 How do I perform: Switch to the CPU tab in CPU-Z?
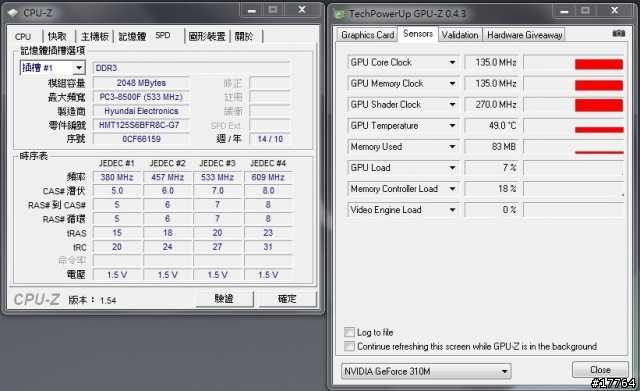(25, 37)
